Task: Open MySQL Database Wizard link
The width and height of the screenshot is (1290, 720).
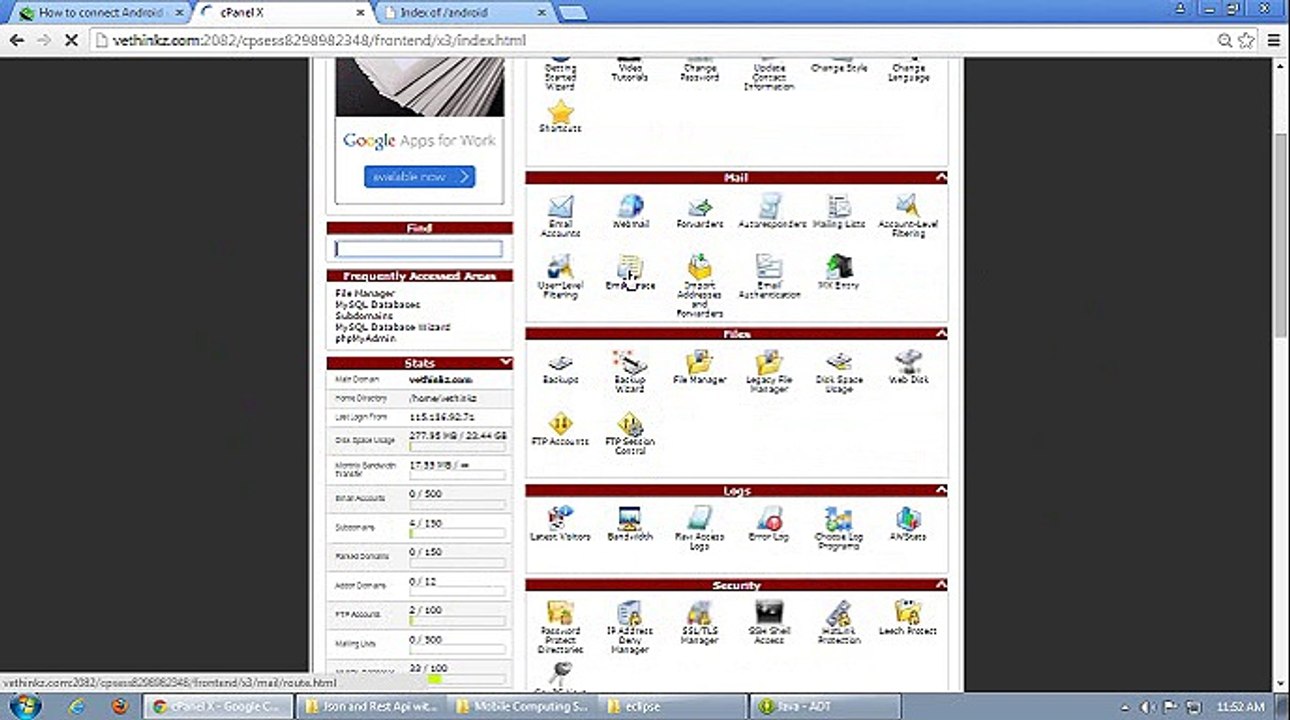Action: [393, 327]
